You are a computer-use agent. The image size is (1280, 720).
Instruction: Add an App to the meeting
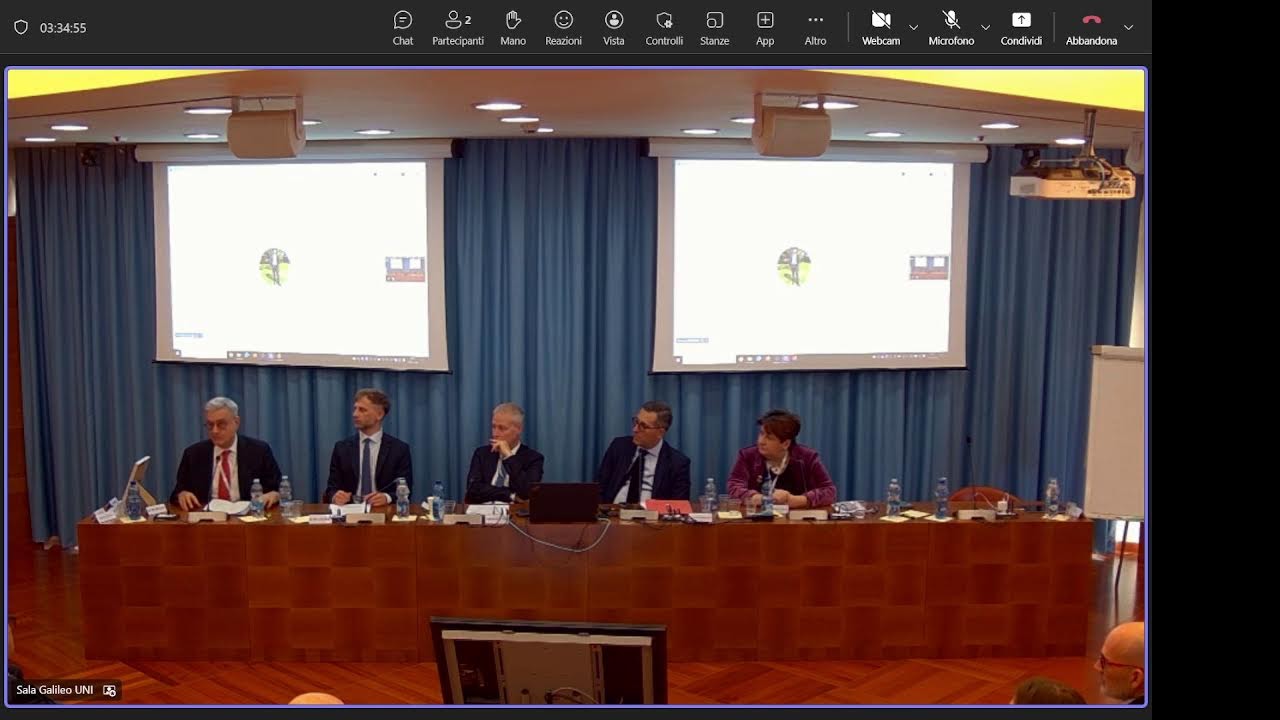(765, 28)
